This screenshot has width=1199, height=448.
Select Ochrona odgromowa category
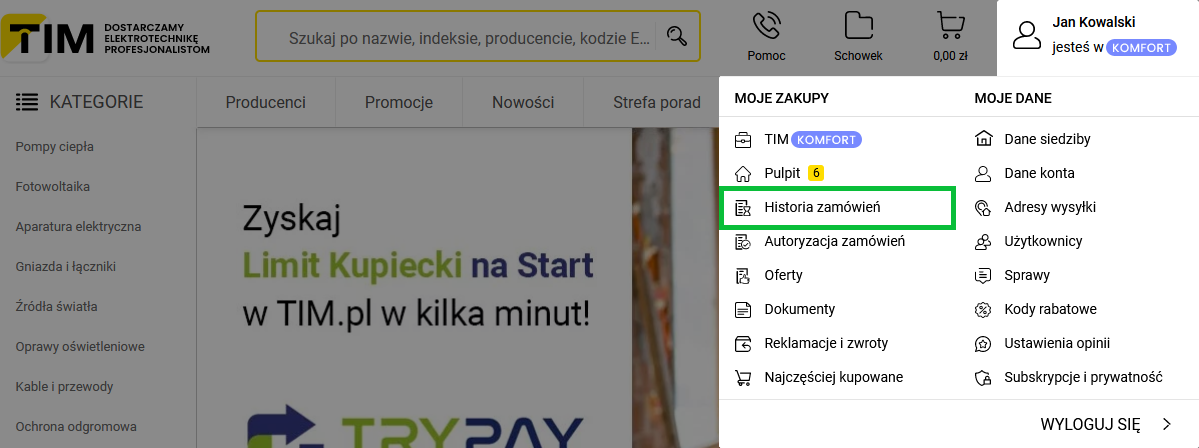76,427
